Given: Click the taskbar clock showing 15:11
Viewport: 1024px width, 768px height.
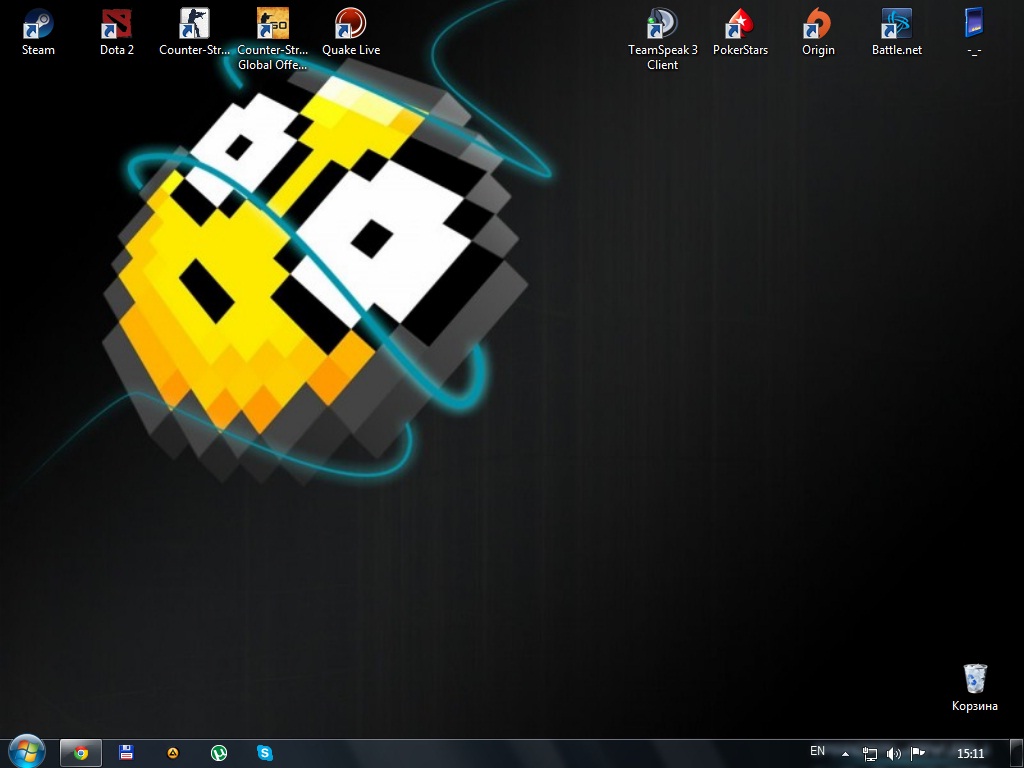Looking at the screenshot, I should tap(970, 753).
